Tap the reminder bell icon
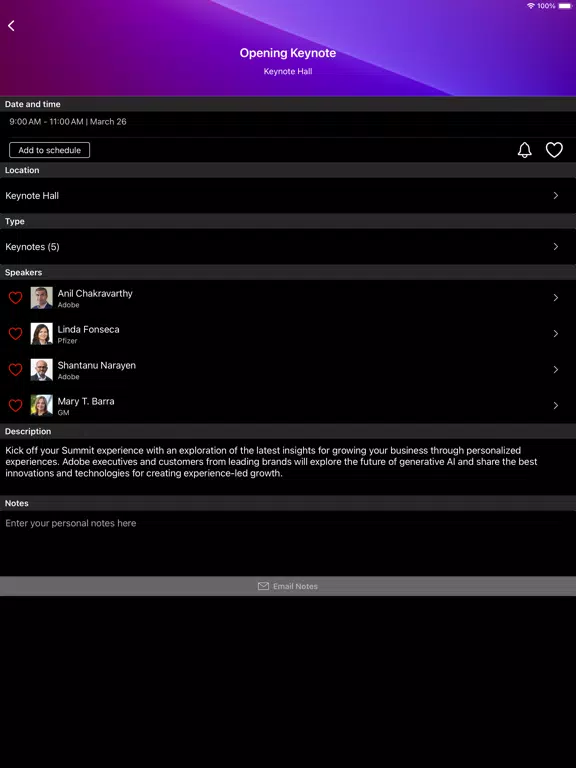Viewport: 576px width, 768px height. click(x=525, y=150)
